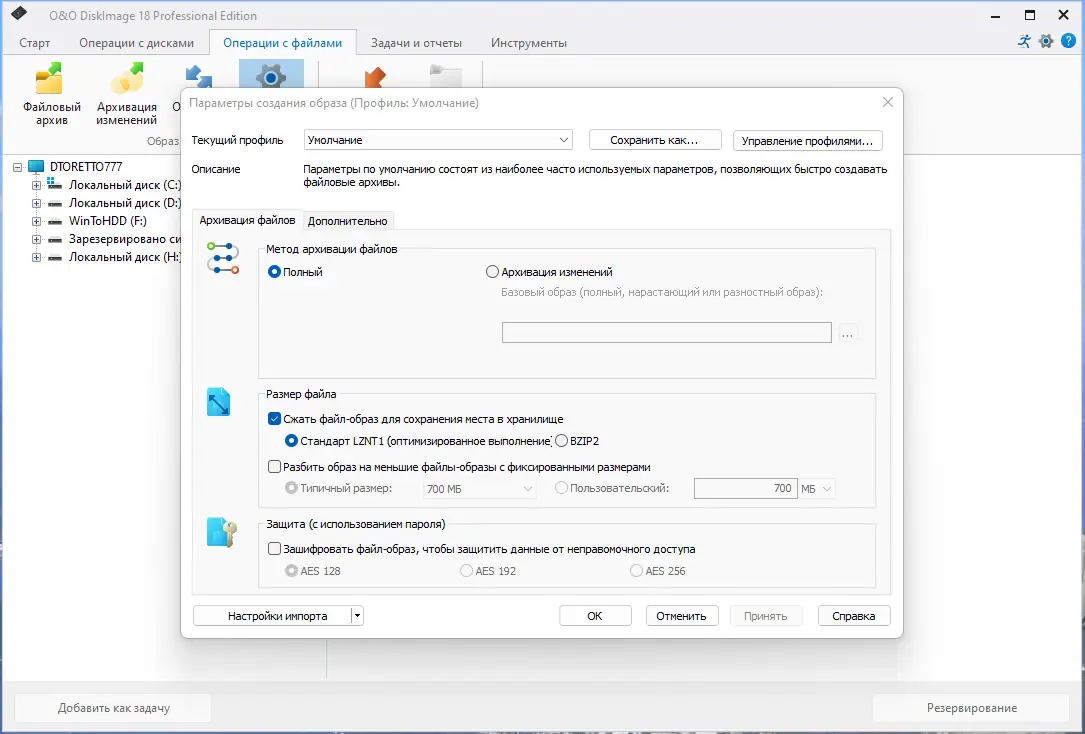1085x734 pixels.
Task: Click the browse button for базовый образ
Action: [x=847, y=332]
